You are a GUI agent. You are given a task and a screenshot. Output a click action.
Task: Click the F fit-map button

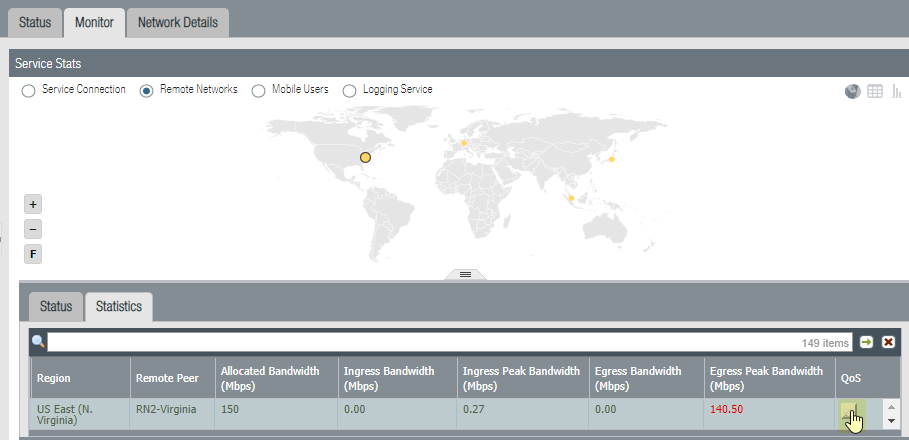pyautogui.click(x=33, y=254)
